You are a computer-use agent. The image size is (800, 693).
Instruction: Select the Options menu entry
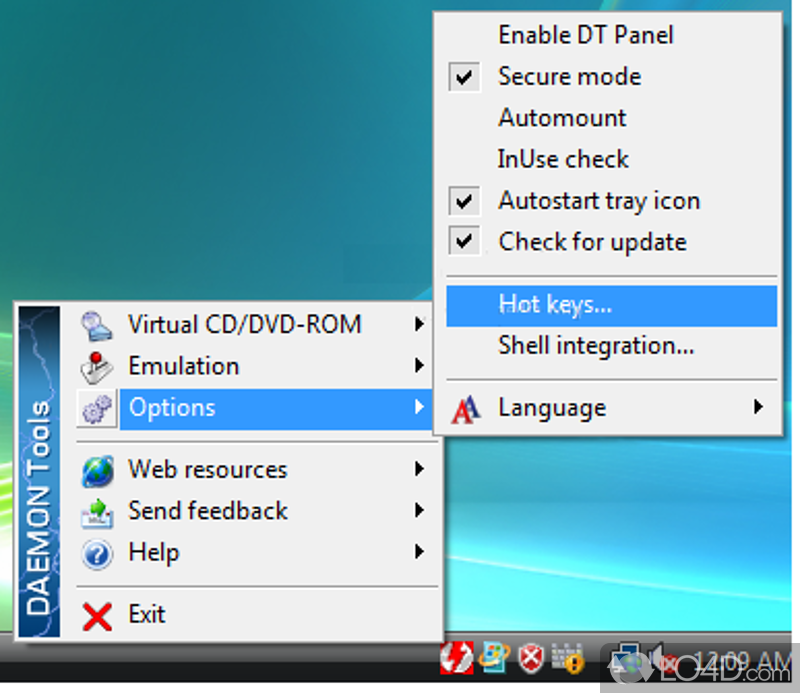(256, 409)
